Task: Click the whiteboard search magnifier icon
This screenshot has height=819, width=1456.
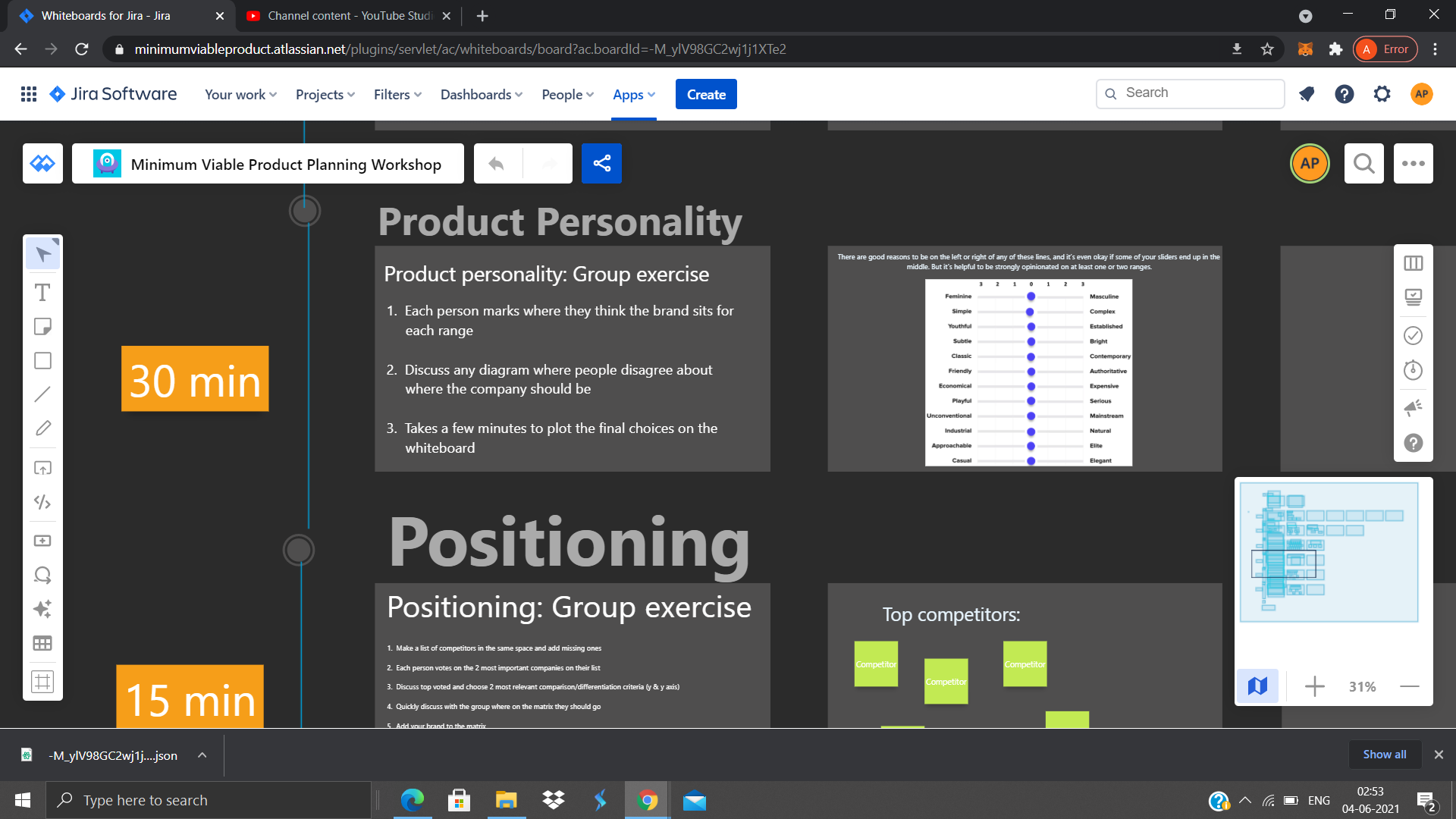Action: (1363, 163)
